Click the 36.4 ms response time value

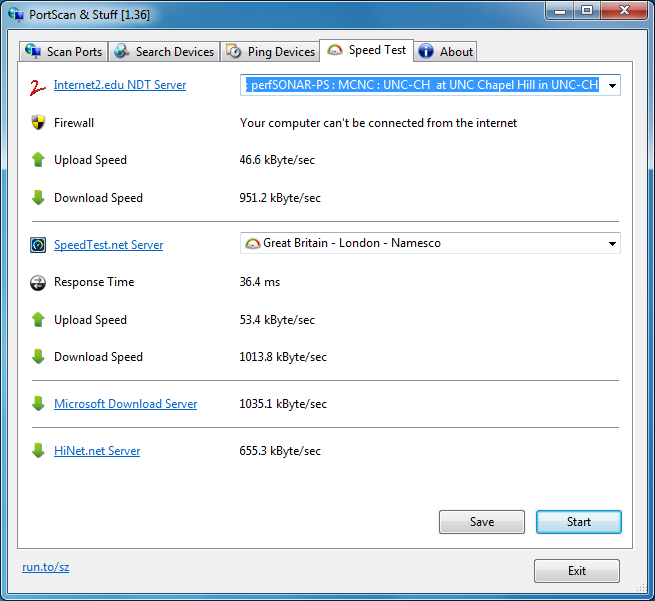(x=259, y=282)
